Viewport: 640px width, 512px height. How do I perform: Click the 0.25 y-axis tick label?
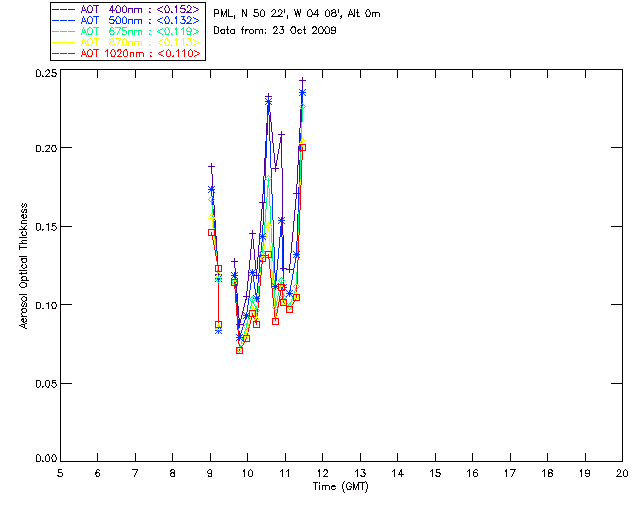46,73
